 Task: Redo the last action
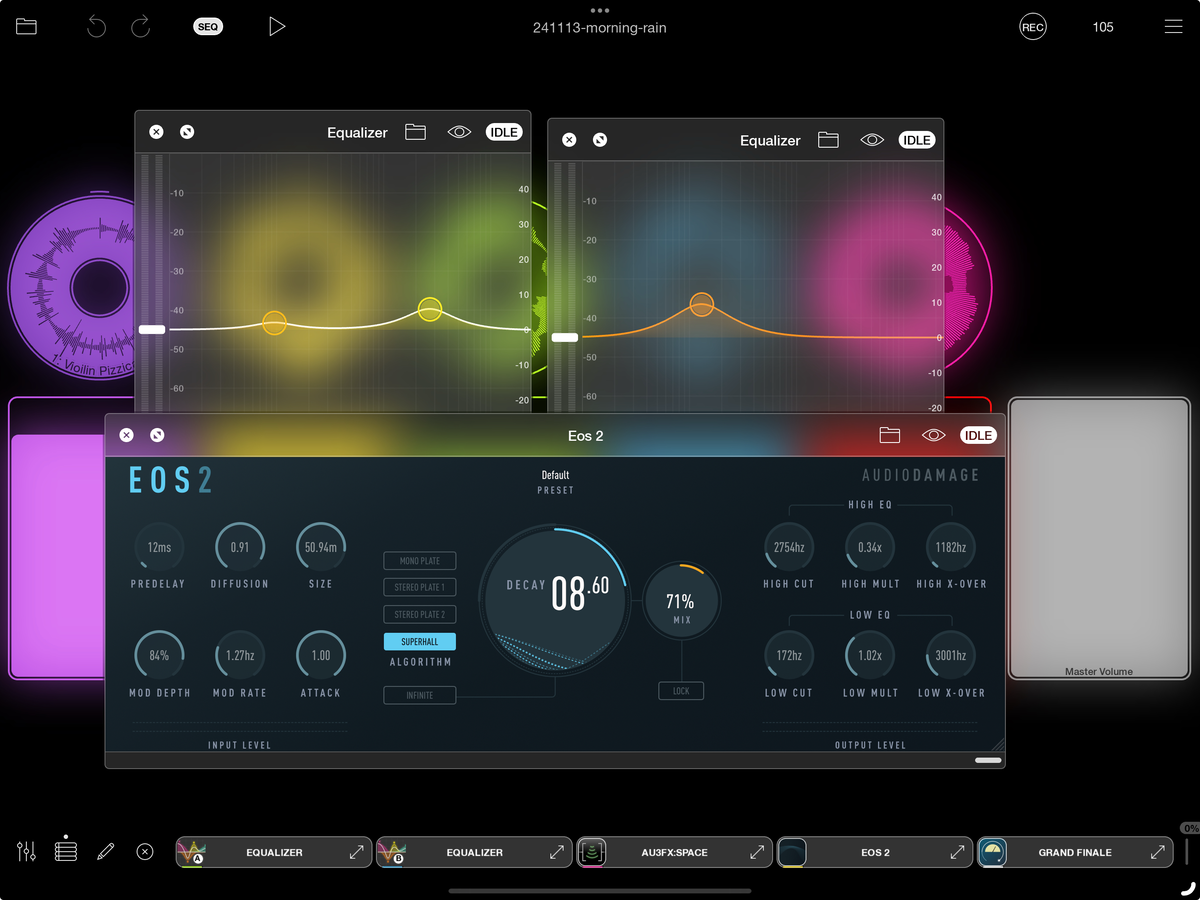coord(141,27)
